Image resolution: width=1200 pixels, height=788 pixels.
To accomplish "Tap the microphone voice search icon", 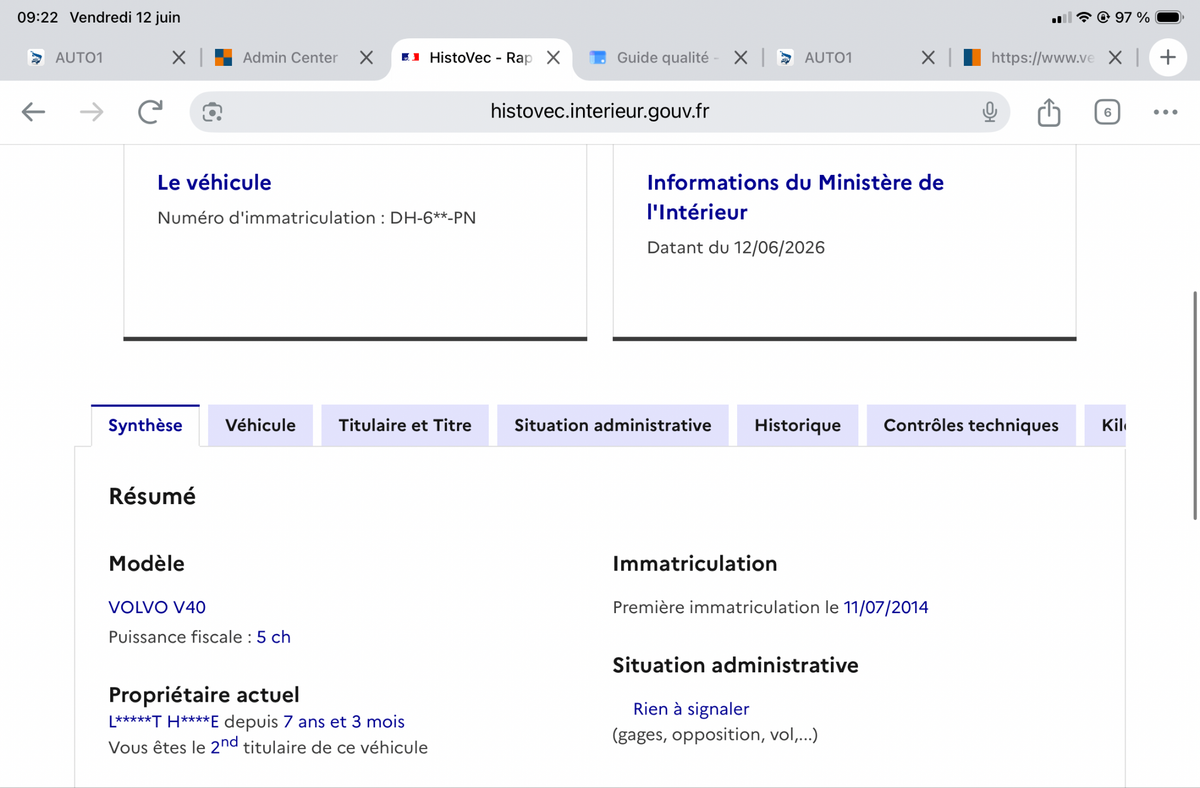I will [x=989, y=112].
